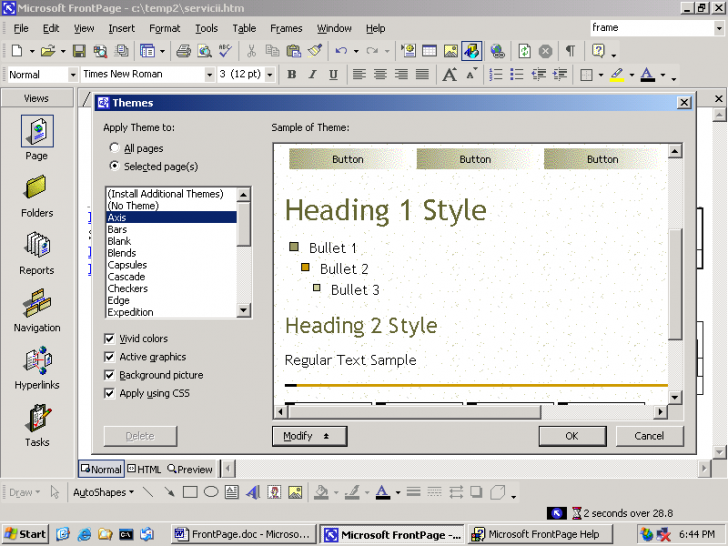Click the Center align icon
The height and width of the screenshot is (546, 728).
380,75
